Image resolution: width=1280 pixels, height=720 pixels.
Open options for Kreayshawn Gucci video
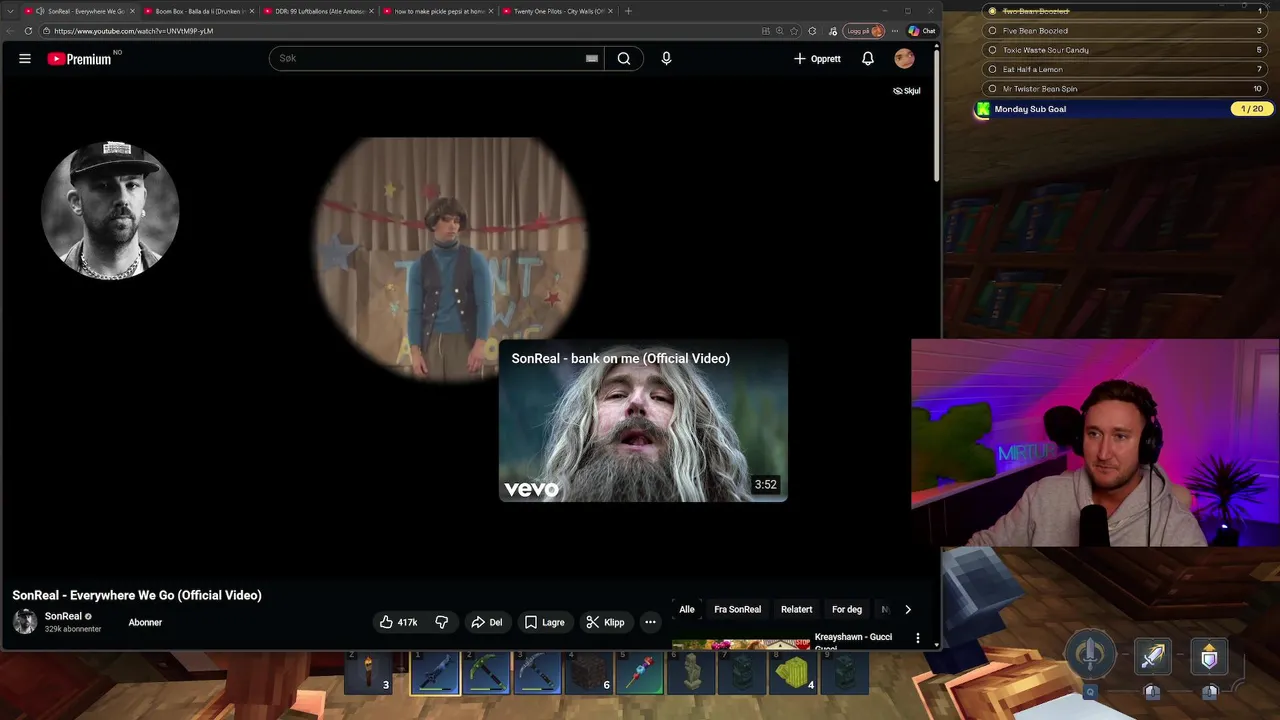pyautogui.click(x=918, y=638)
